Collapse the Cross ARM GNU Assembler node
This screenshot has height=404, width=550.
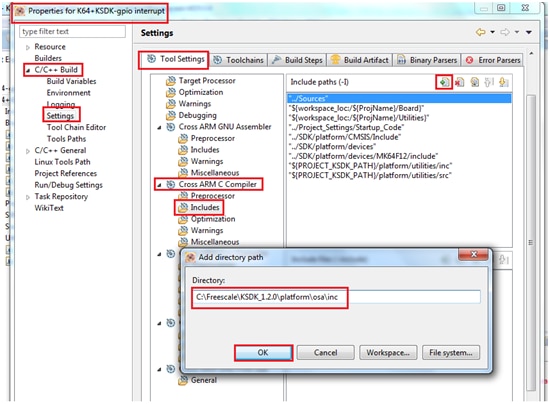coord(159,127)
